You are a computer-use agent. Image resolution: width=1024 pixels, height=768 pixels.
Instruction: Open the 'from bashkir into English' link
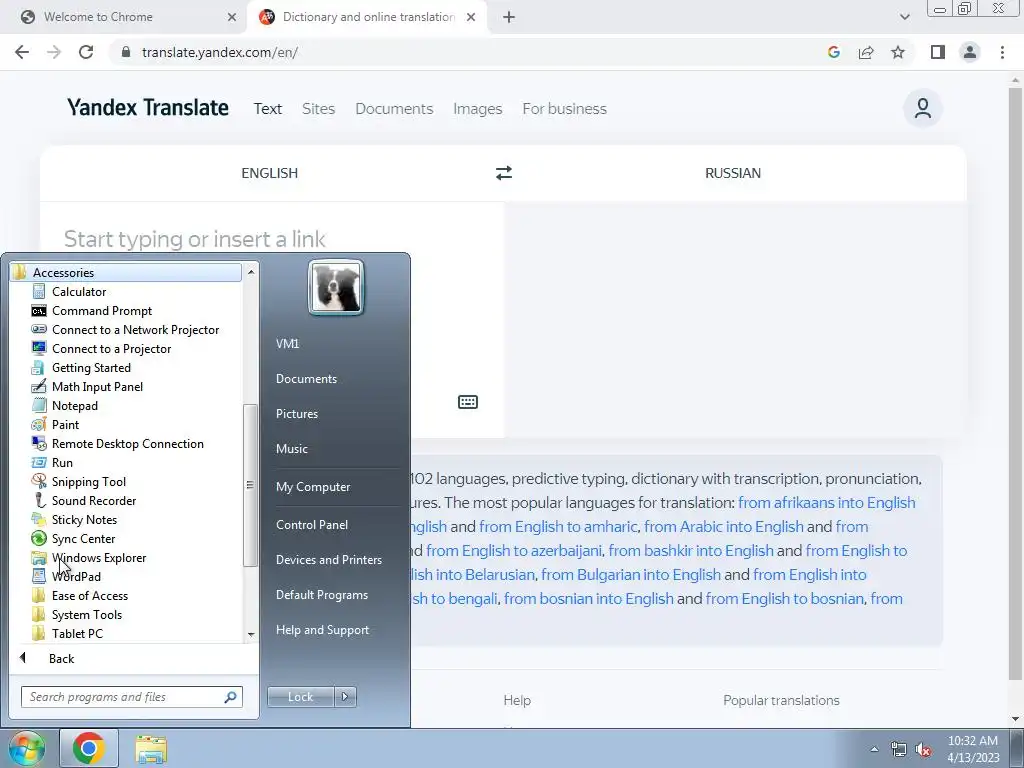tap(691, 551)
